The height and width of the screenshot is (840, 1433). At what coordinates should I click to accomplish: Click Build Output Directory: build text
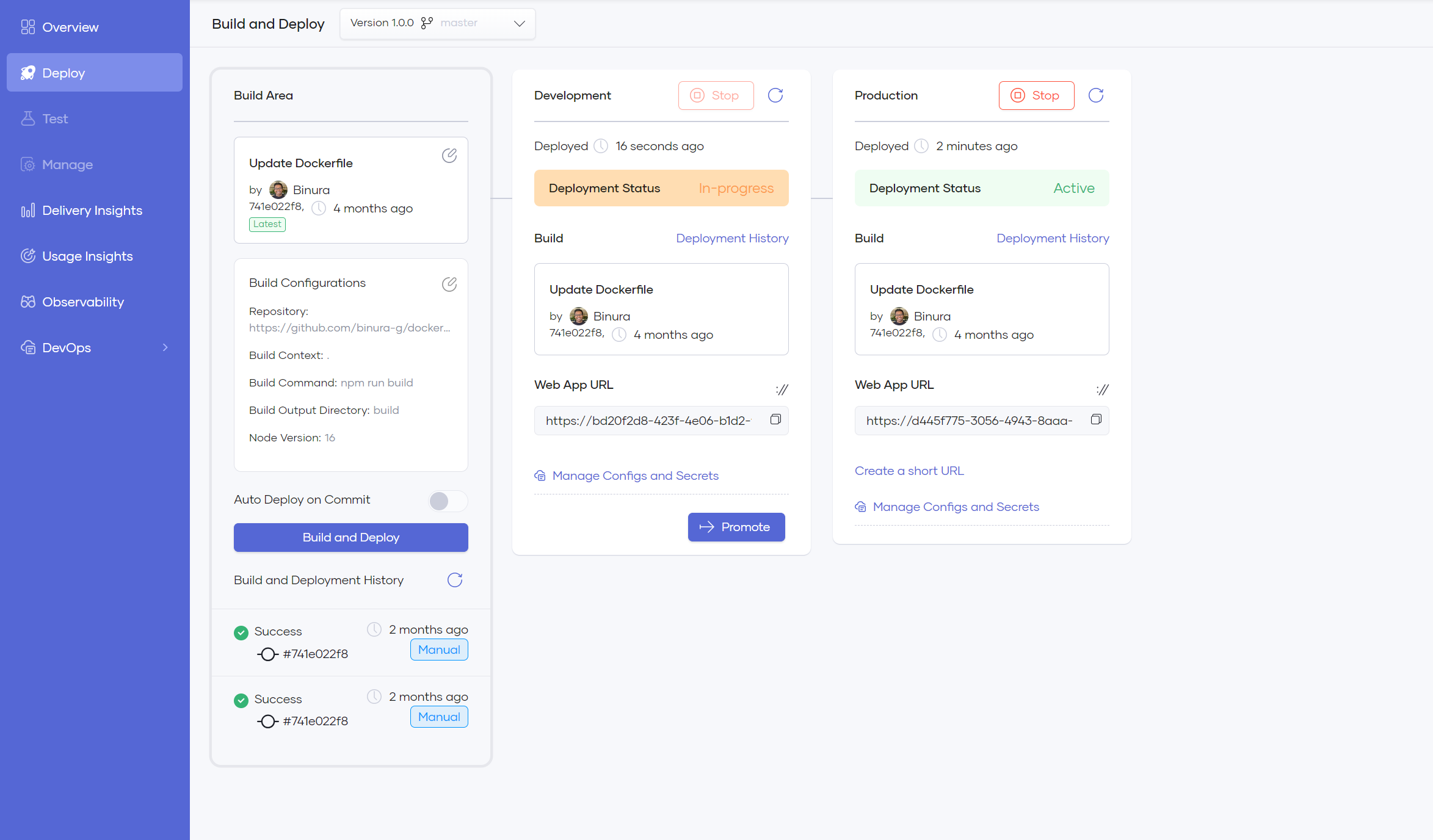point(324,410)
